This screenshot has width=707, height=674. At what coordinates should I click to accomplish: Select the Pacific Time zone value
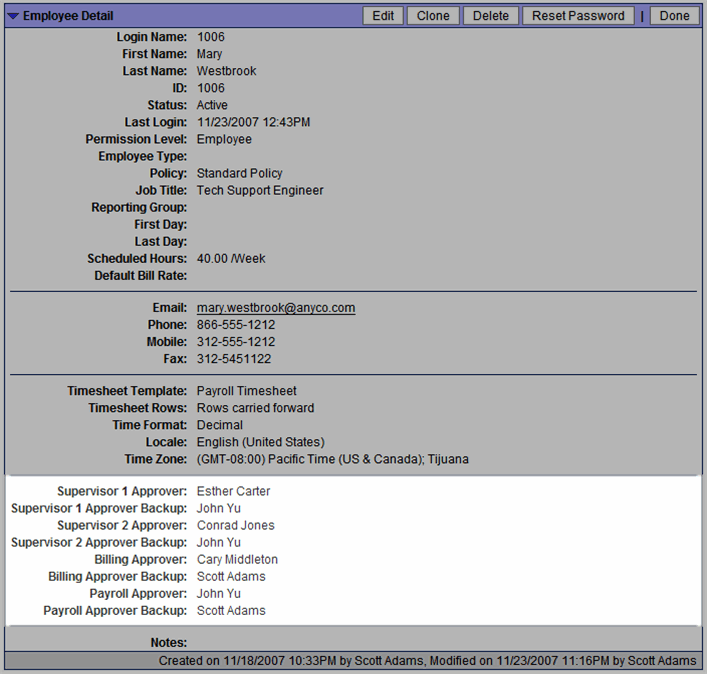pos(332,459)
